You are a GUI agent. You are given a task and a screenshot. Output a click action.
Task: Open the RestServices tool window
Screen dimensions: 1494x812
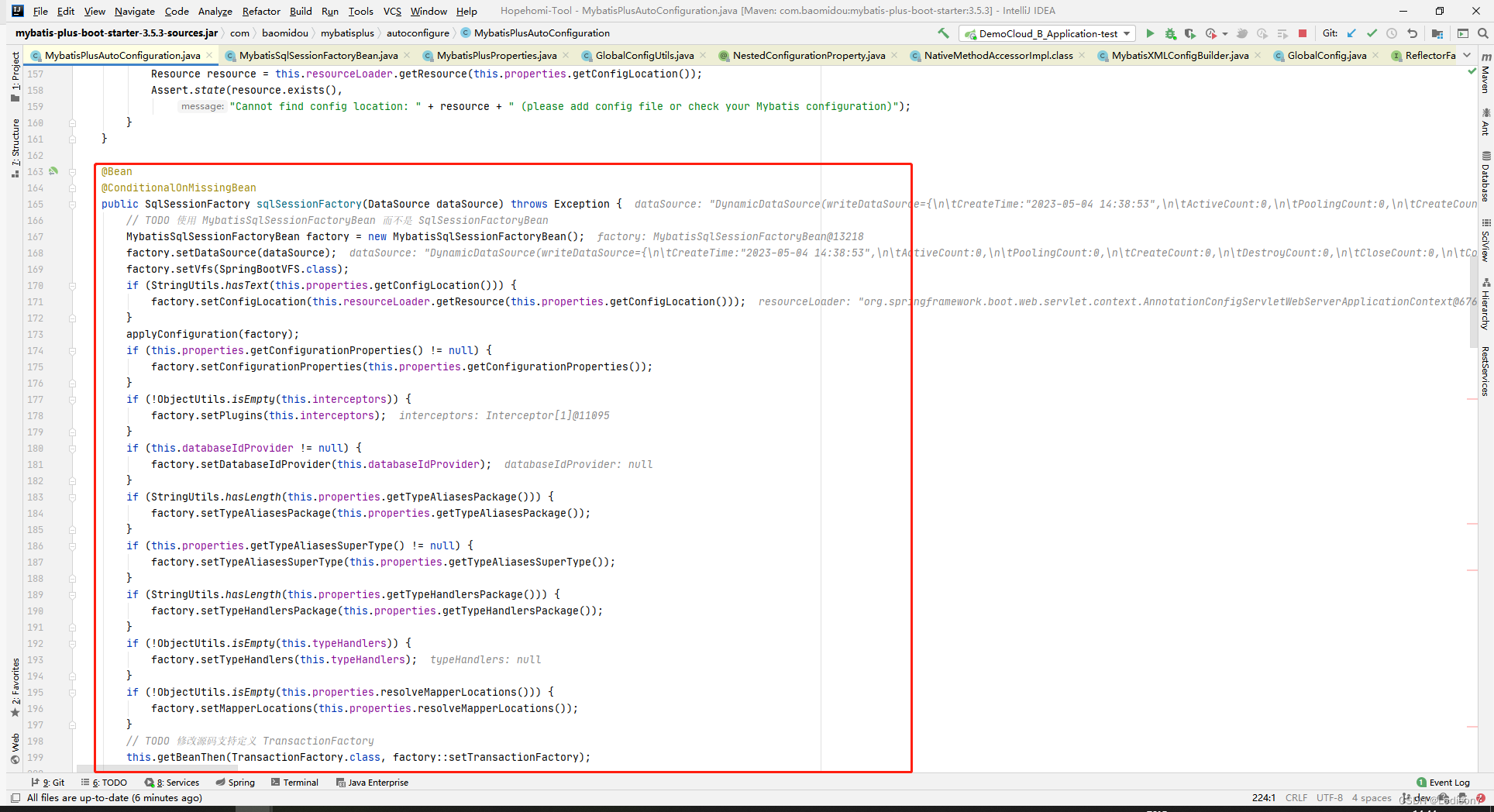pos(1485,370)
